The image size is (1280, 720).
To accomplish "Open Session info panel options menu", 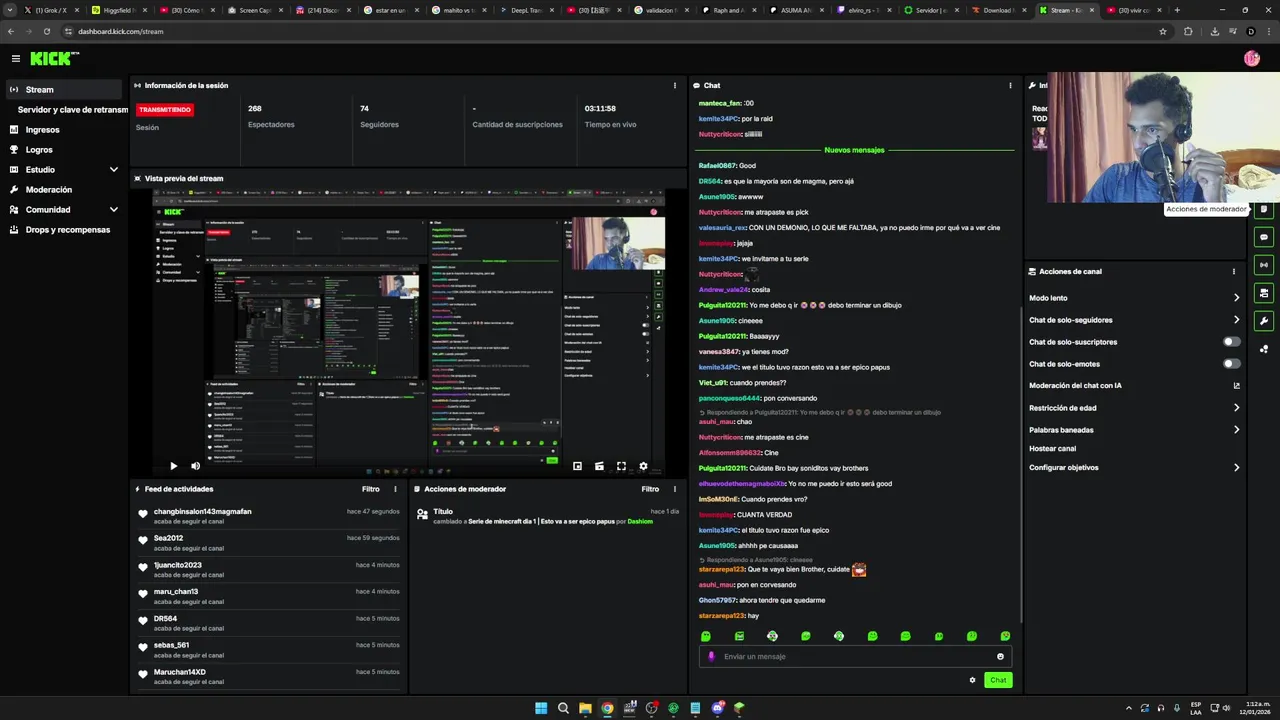I will (x=675, y=86).
